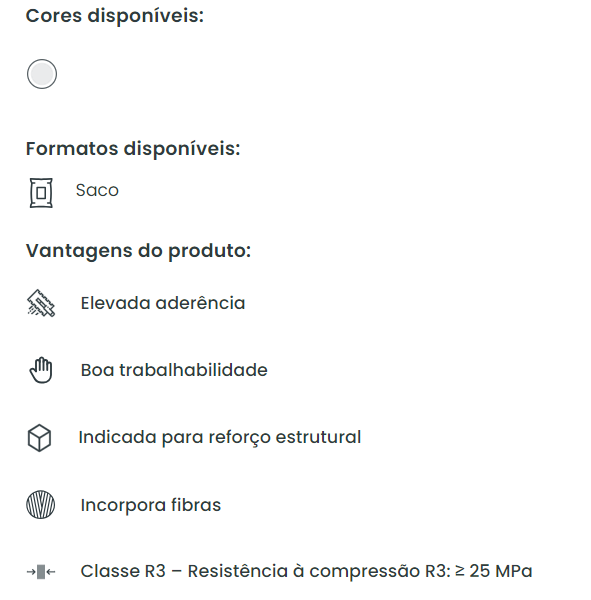Click the Vantagens do produto heading
The width and height of the screenshot is (591, 600).
coord(138,251)
